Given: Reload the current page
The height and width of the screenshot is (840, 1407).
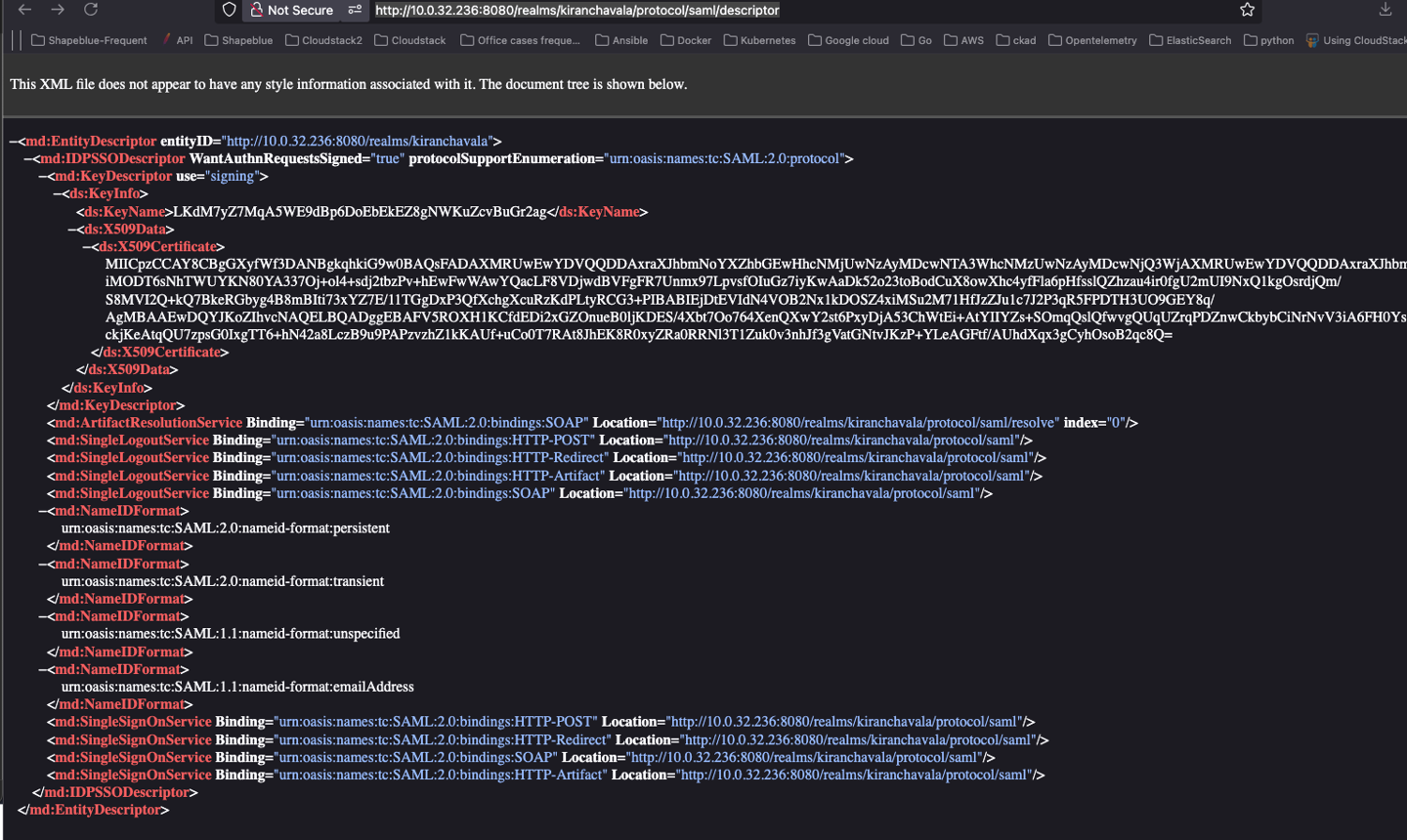Looking at the screenshot, I should point(91,10).
